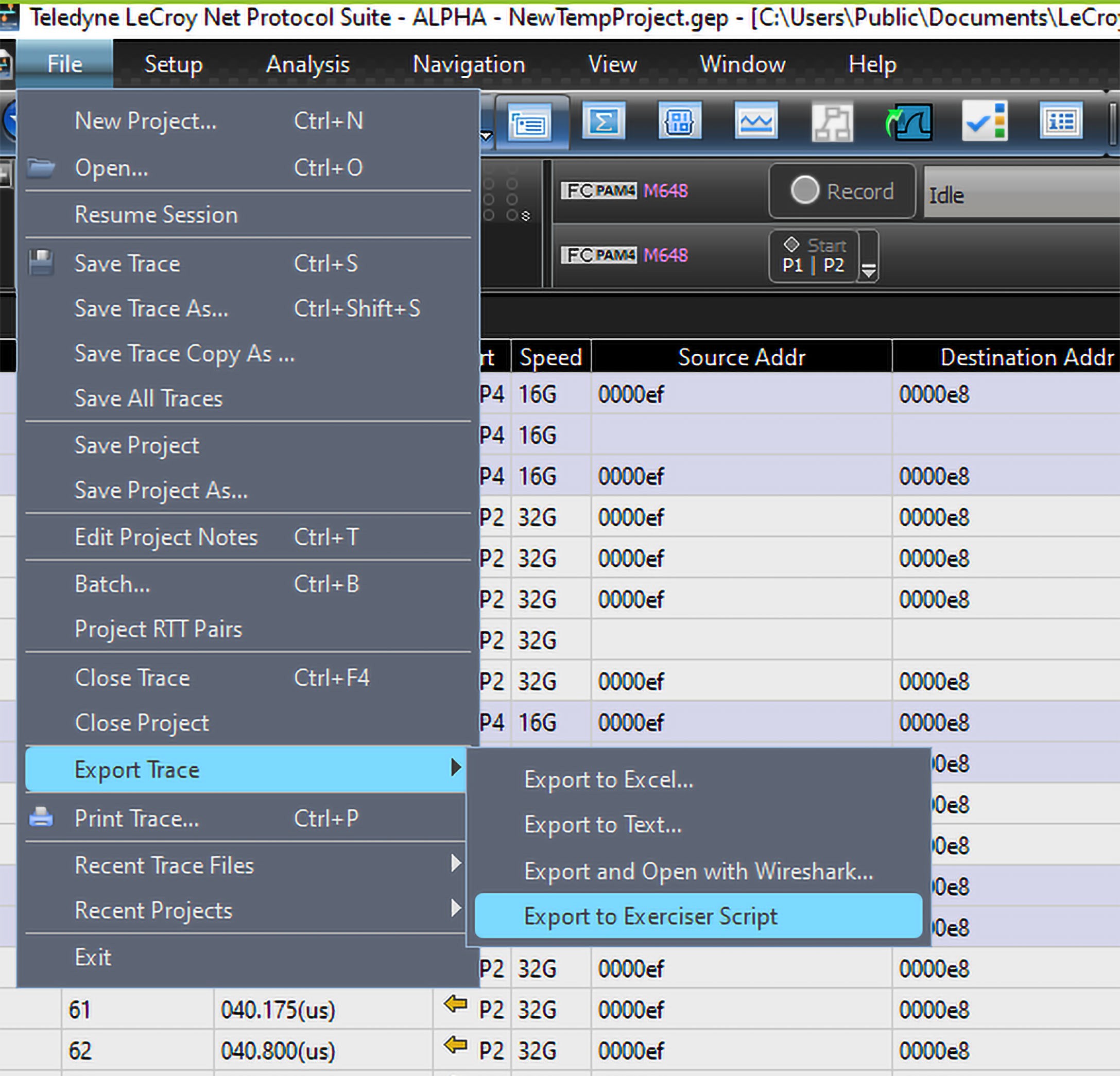Click the checkmark verification toolbar icon
Viewport: 1120px width, 1076px height.
985,121
